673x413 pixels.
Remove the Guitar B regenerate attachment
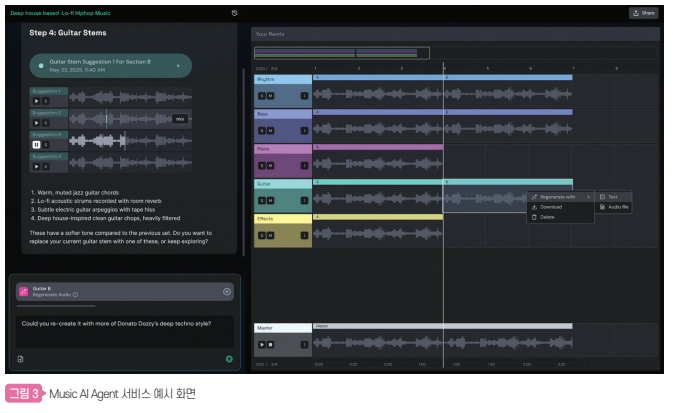pos(227,291)
